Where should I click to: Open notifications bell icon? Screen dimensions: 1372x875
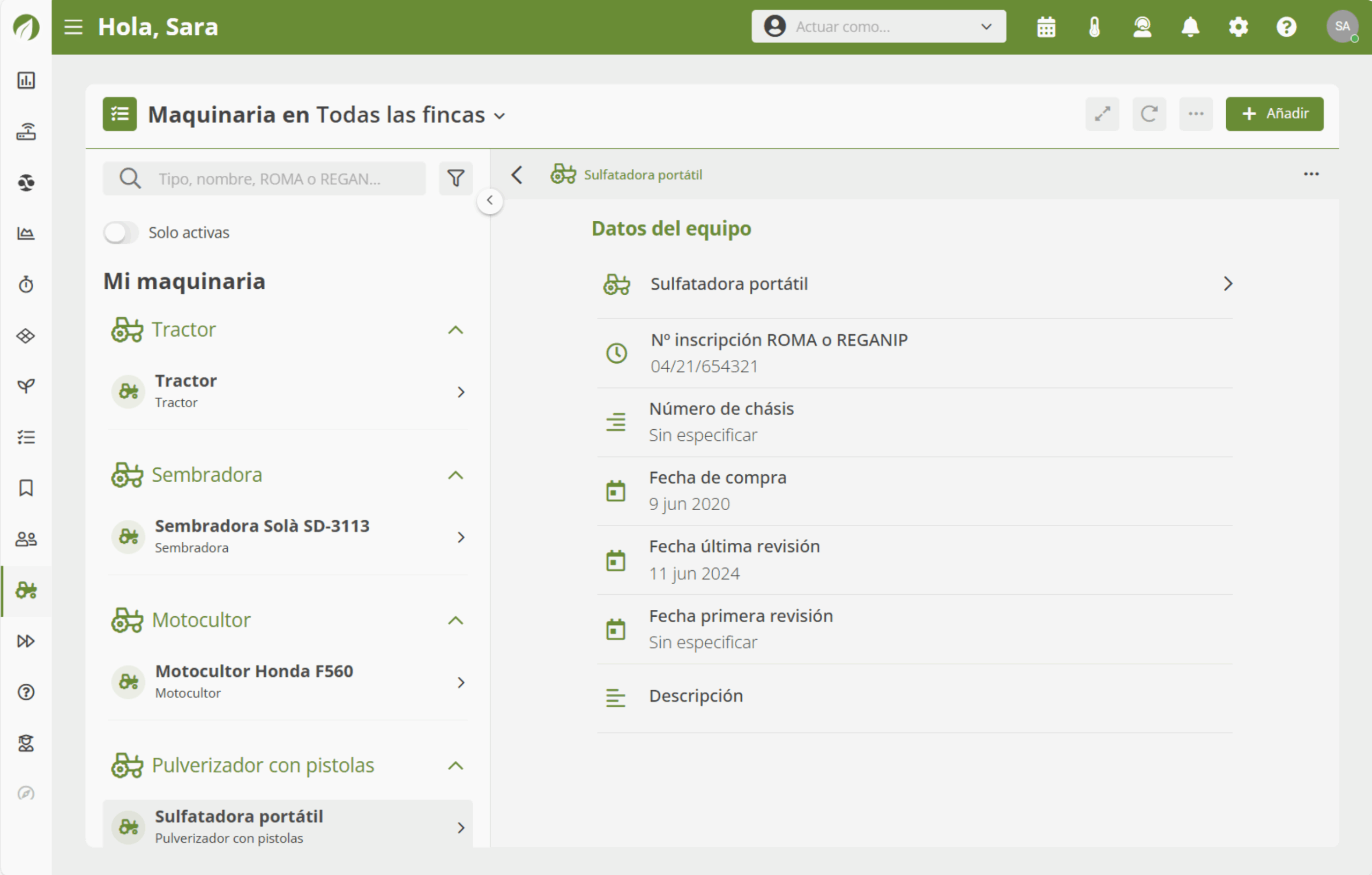pos(1190,27)
